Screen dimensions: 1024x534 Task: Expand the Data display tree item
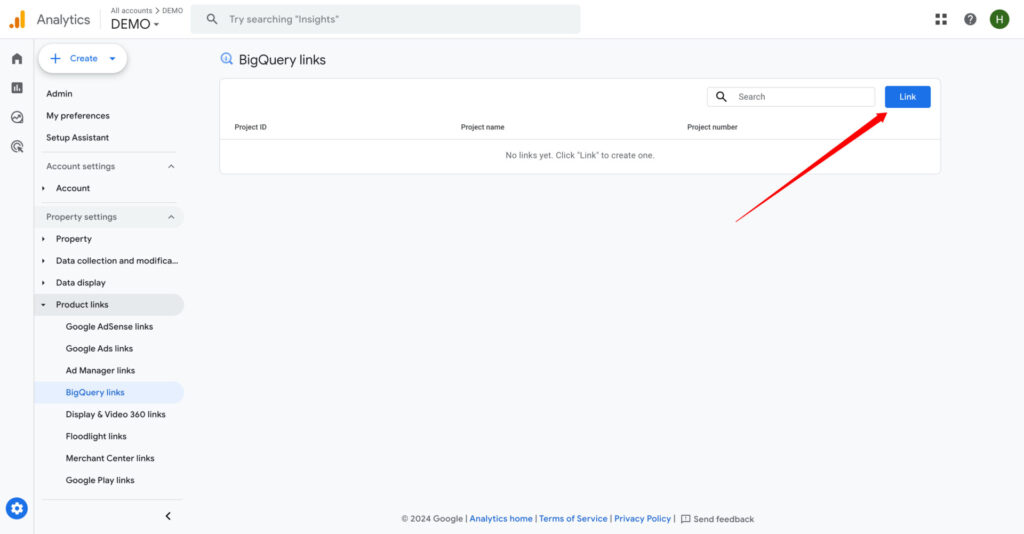pyautogui.click(x=80, y=283)
